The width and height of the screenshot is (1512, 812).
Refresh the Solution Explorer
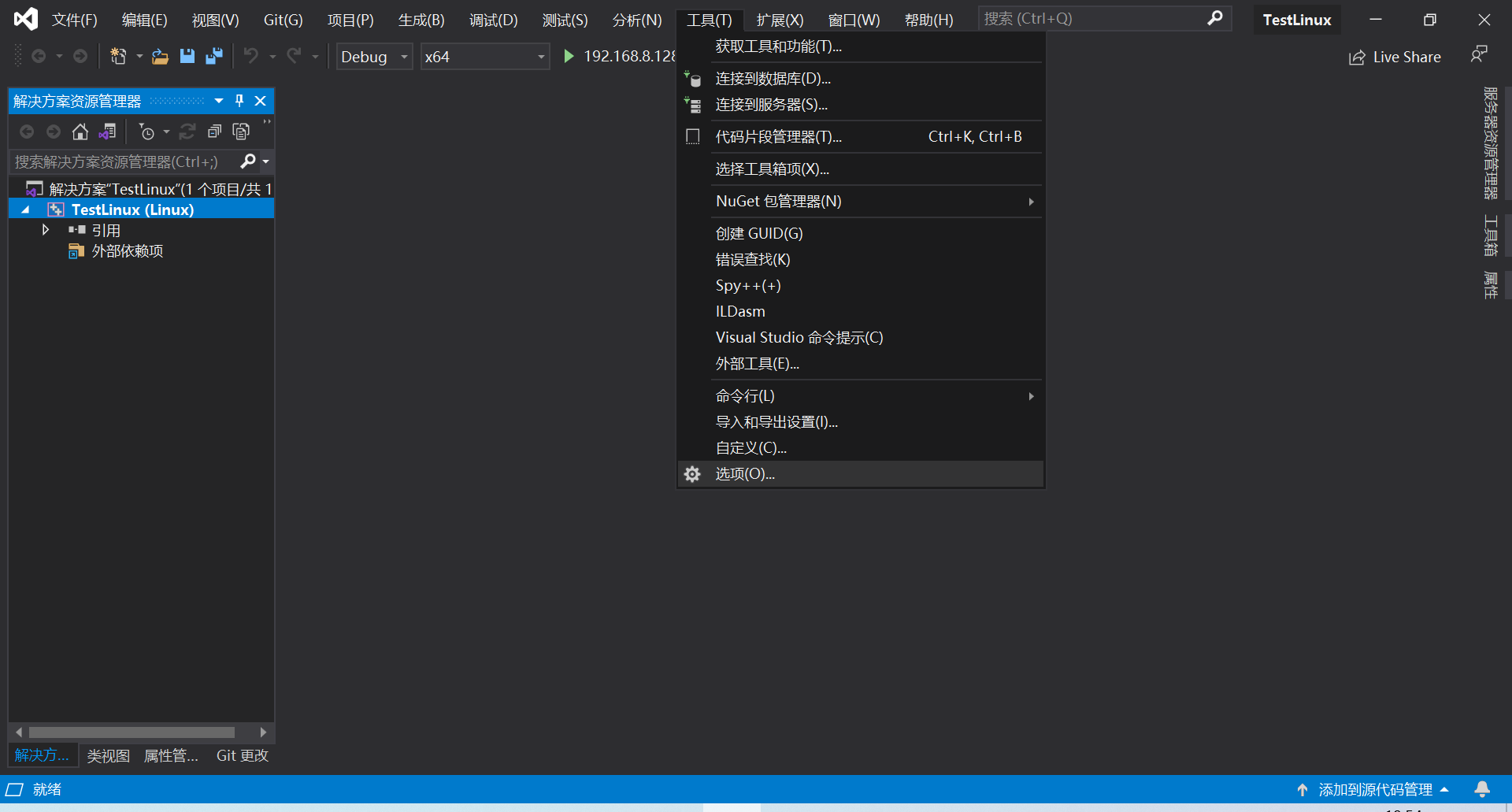187,132
